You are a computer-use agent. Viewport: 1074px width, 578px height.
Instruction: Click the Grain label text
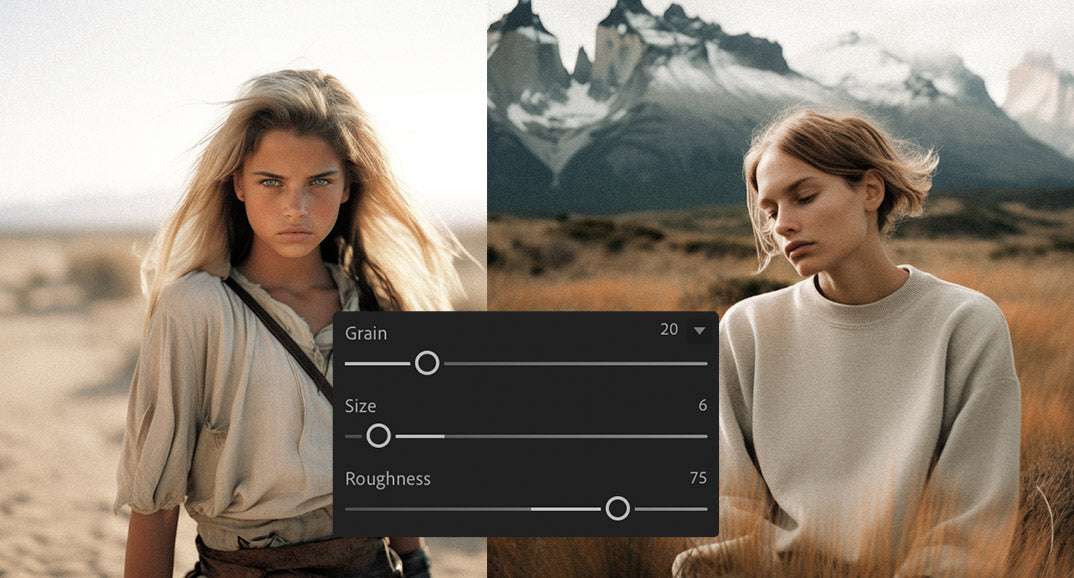click(x=365, y=333)
